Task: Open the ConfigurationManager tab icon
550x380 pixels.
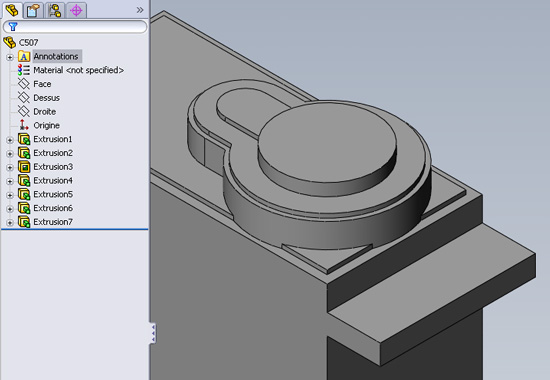Action: (55, 10)
